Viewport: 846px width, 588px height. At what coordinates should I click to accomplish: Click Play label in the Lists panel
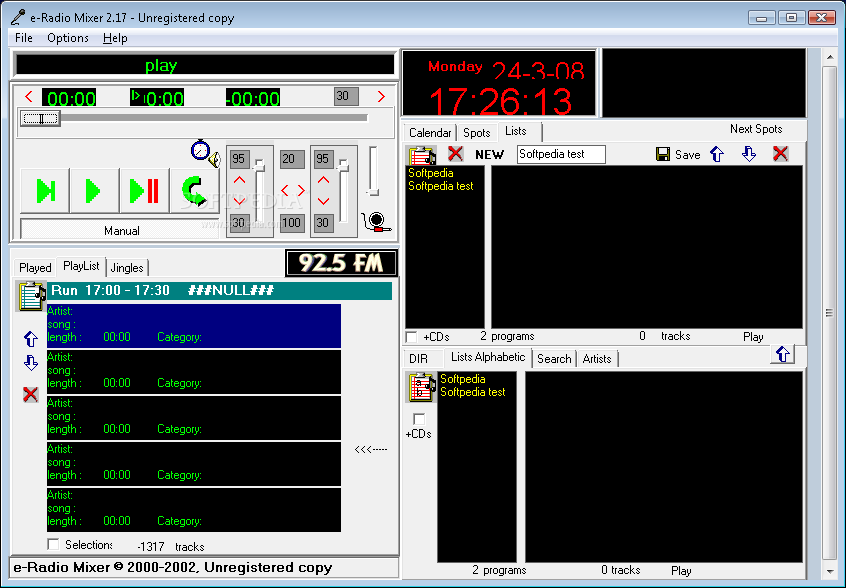click(x=753, y=337)
